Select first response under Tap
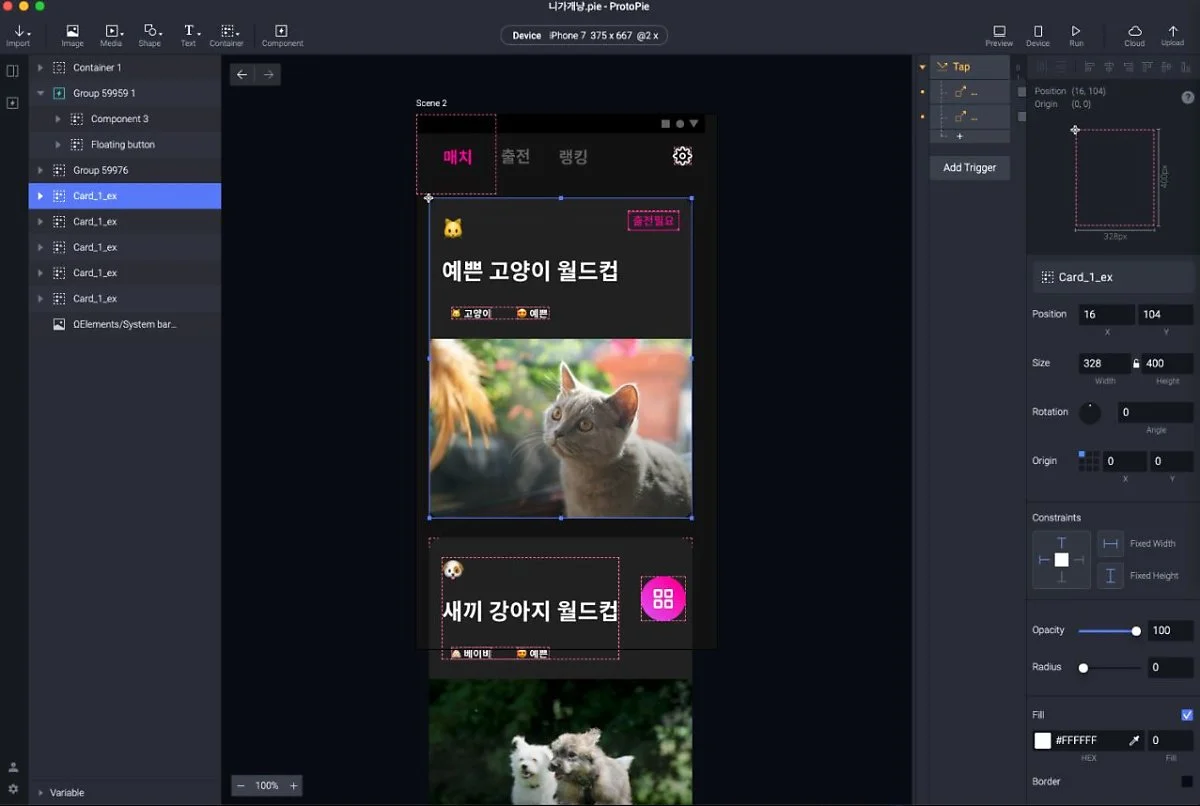Viewport: 1200px width, 806px height. pyautogui.click(x=969, y=92)
